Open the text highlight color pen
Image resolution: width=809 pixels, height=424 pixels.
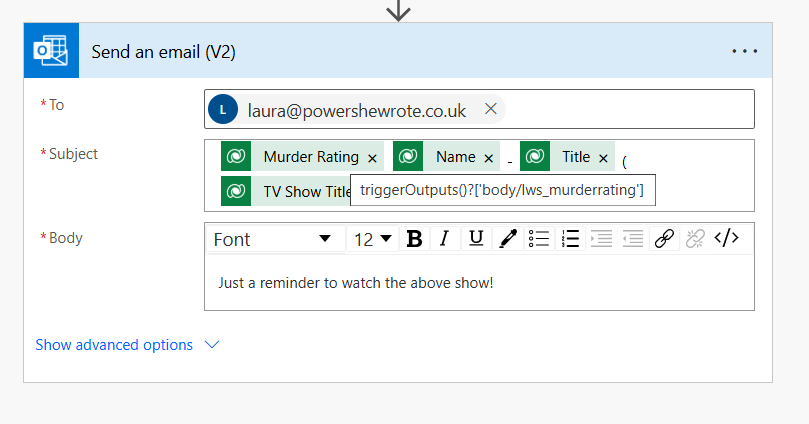(508, 239)
